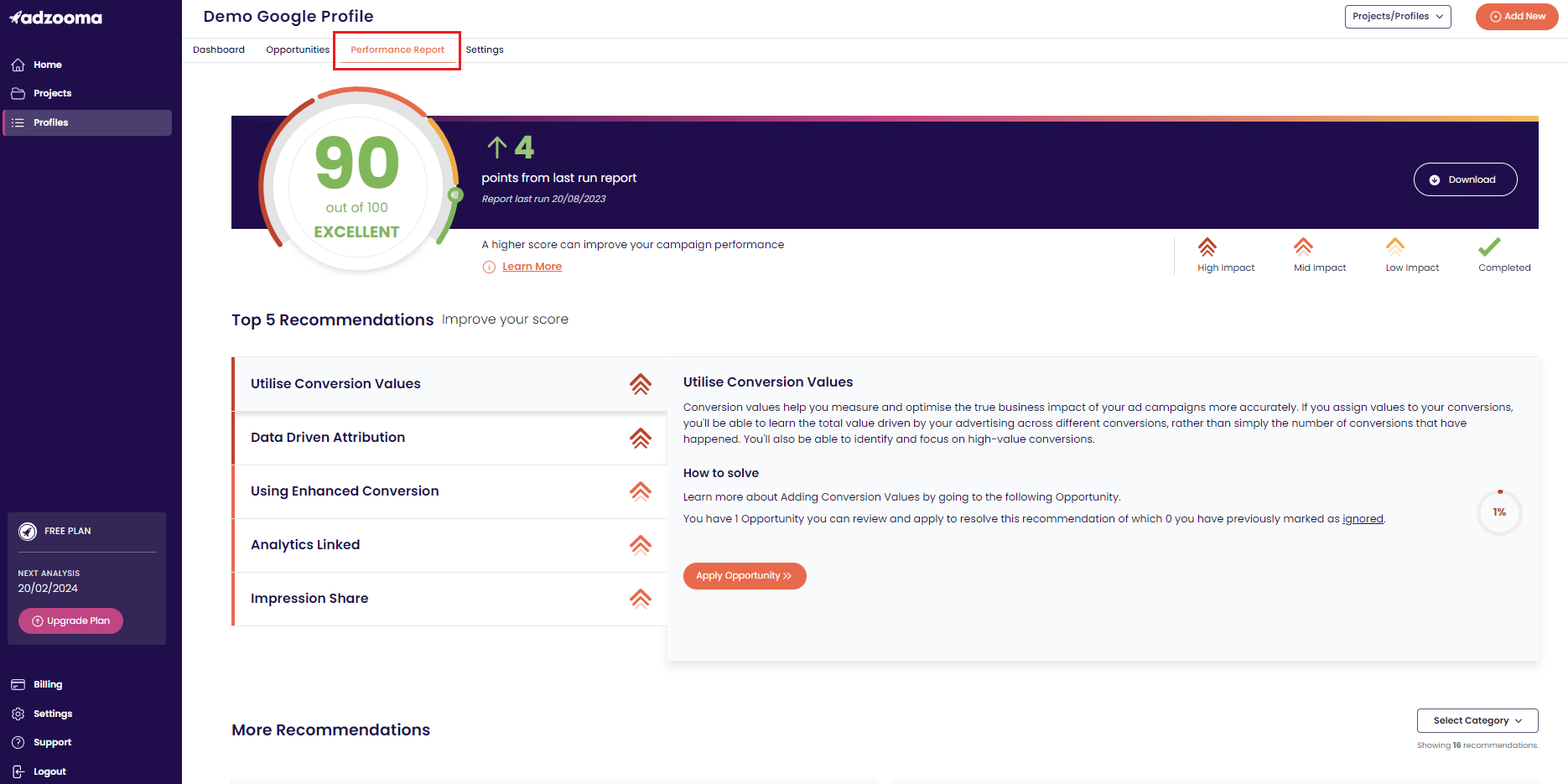1568x784 pixels.
Task: Click the Completed checkmark legend icon
Action: (x=1489, y=247)
